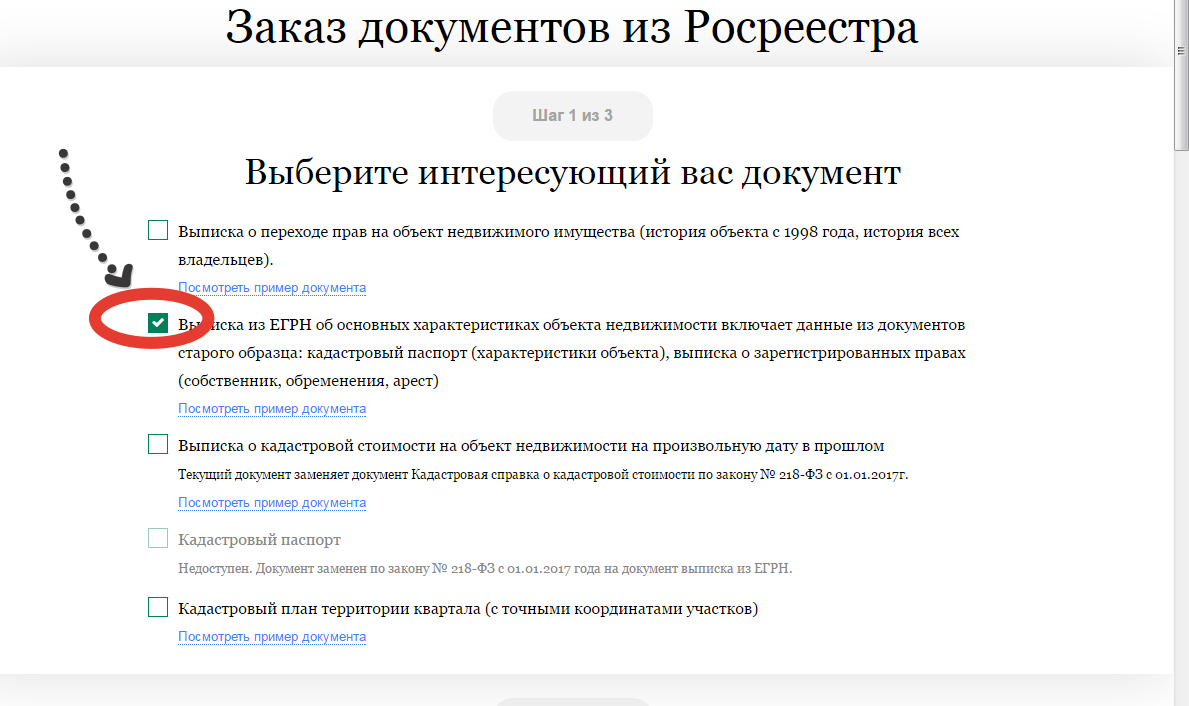Check the ownership transfer extract checkbox
The image size is (1189, 706).
[158, 230]
